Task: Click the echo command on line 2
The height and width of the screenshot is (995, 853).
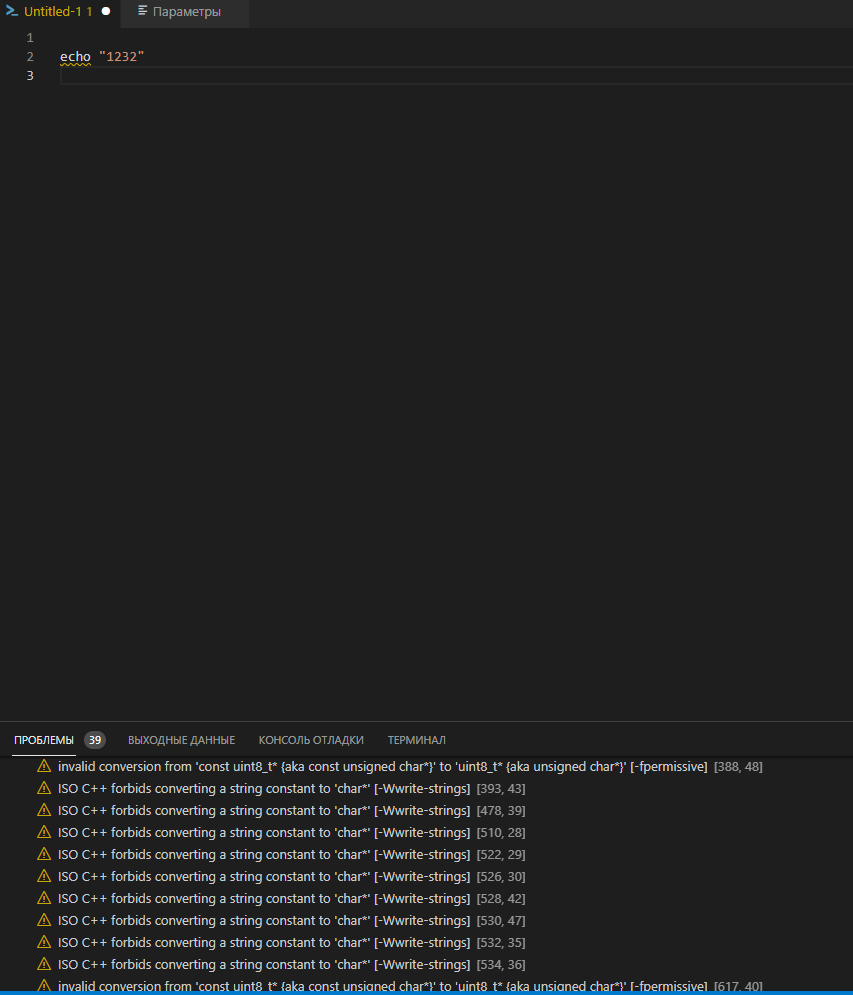Action: [x=76, y=56]
